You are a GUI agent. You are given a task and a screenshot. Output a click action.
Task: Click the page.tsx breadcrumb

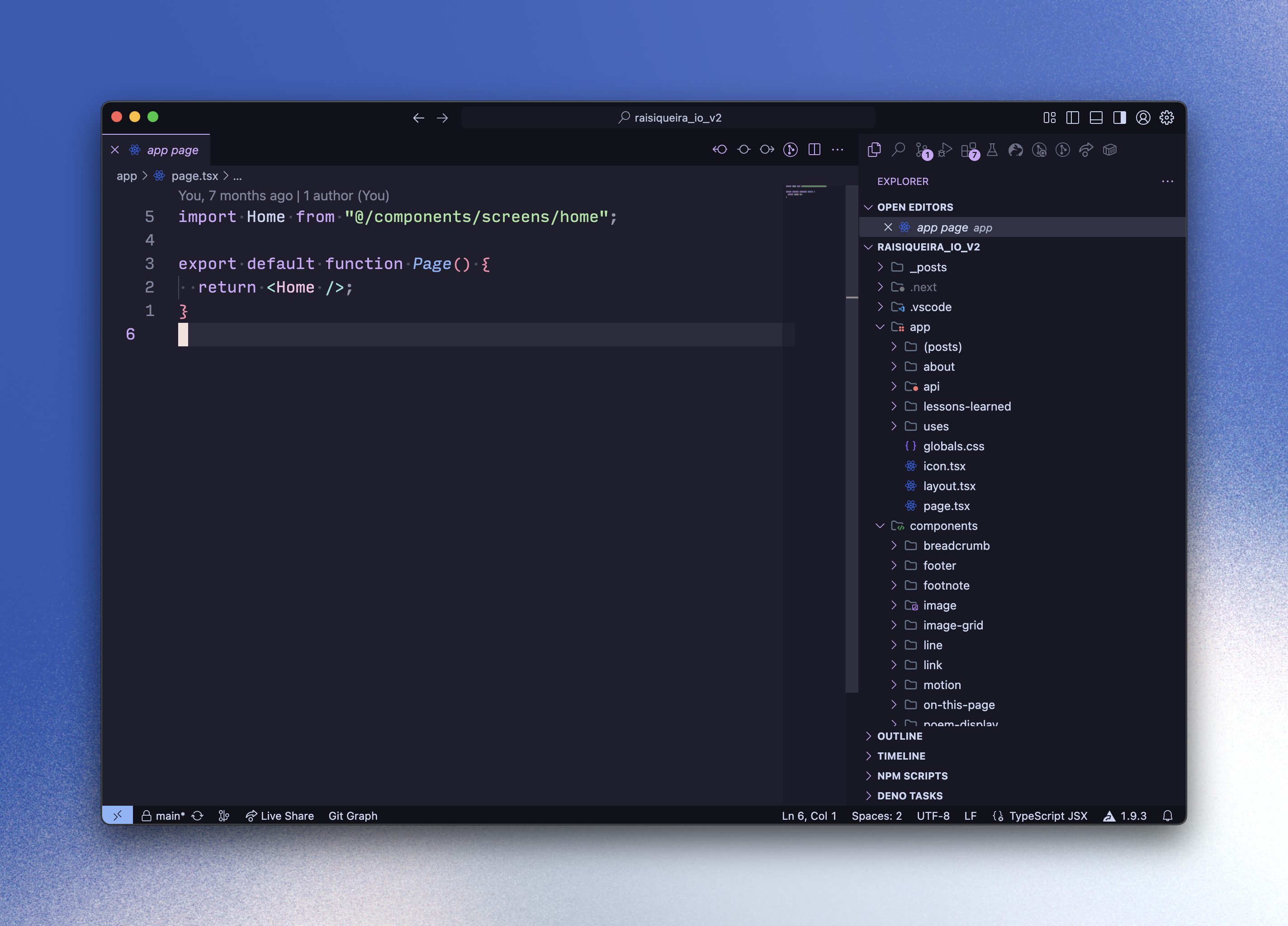pos(194,176)
